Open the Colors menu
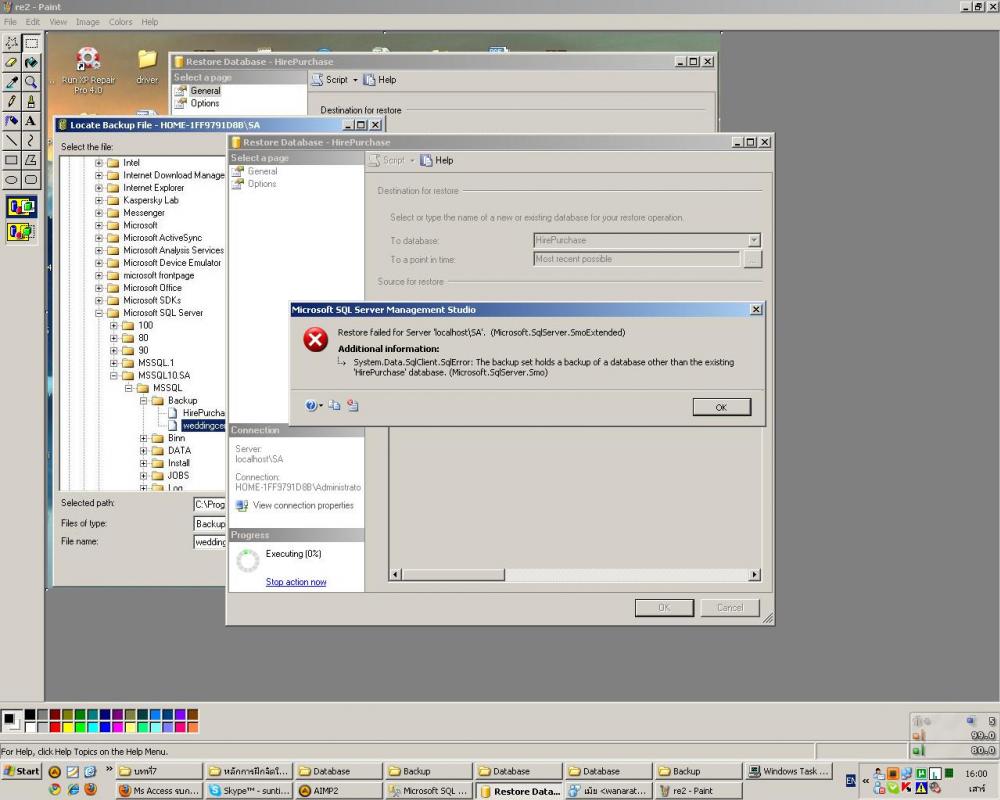This screenshot has height=800, width=1000. point(121,22)
